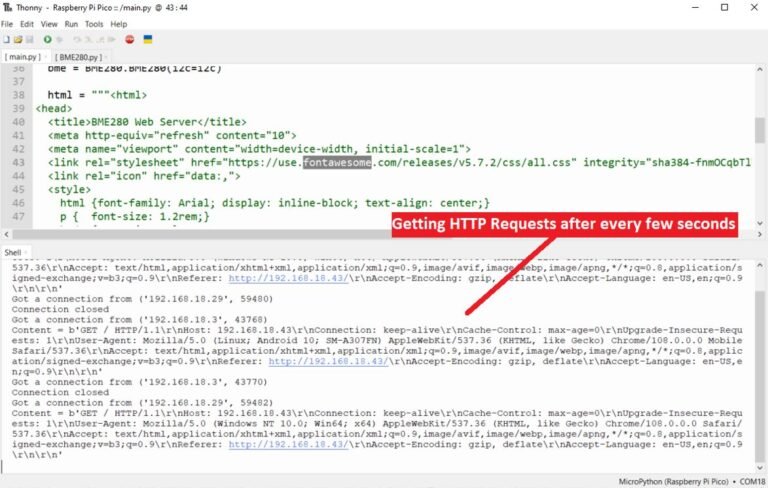Screen dimensions: 768x488
Task: Click the New file icon in toolbar
Action: pos(6,39)
